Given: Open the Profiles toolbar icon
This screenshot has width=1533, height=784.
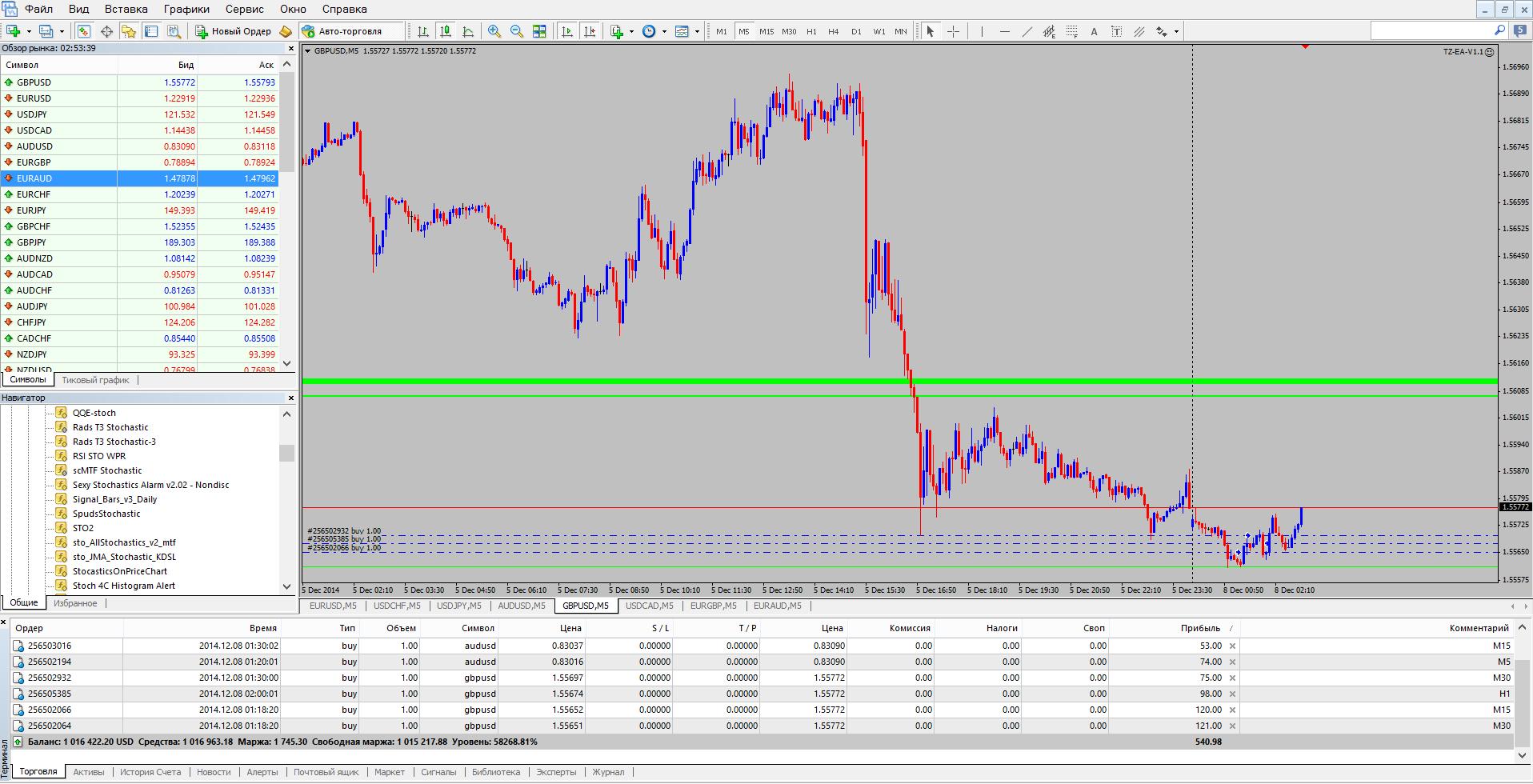Looking at the screenshot, I should [x=46, y=31].
